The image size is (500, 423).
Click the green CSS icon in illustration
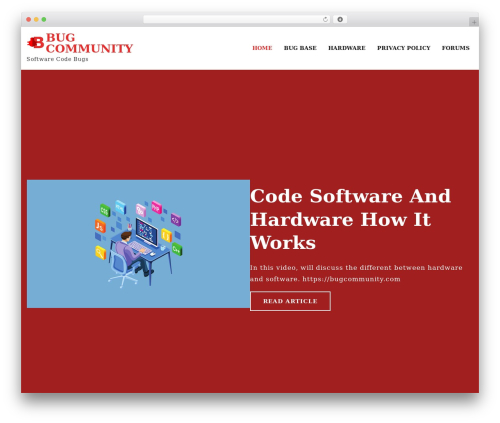click(105, 210)
